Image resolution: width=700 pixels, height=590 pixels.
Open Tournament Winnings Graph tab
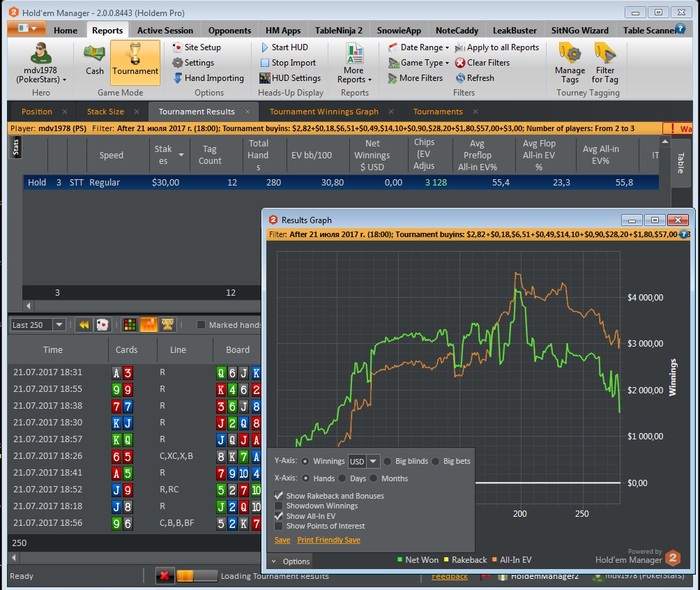pos(324,112)
